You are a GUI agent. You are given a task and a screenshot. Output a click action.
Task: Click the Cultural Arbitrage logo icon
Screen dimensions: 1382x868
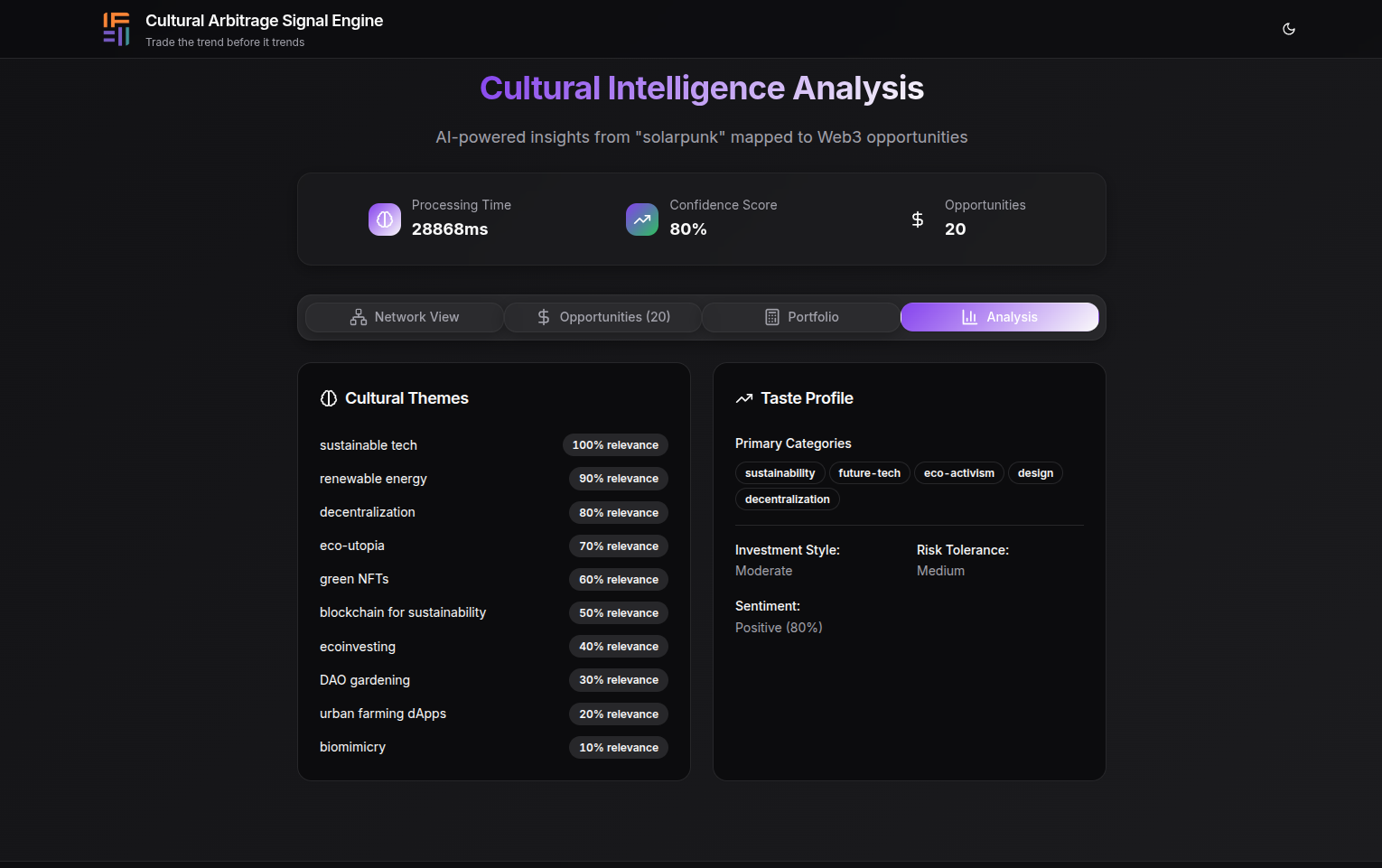click(x=117, y=29)
